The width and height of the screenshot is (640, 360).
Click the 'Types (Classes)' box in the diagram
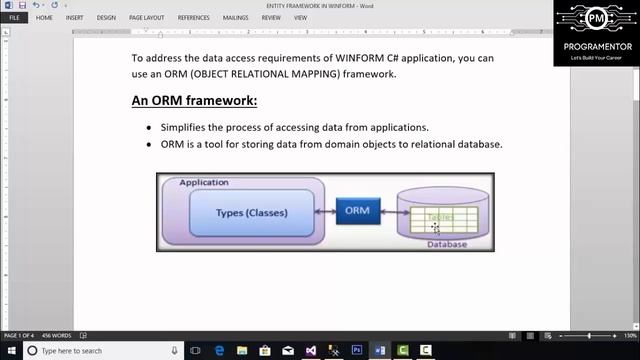point(252,213)
